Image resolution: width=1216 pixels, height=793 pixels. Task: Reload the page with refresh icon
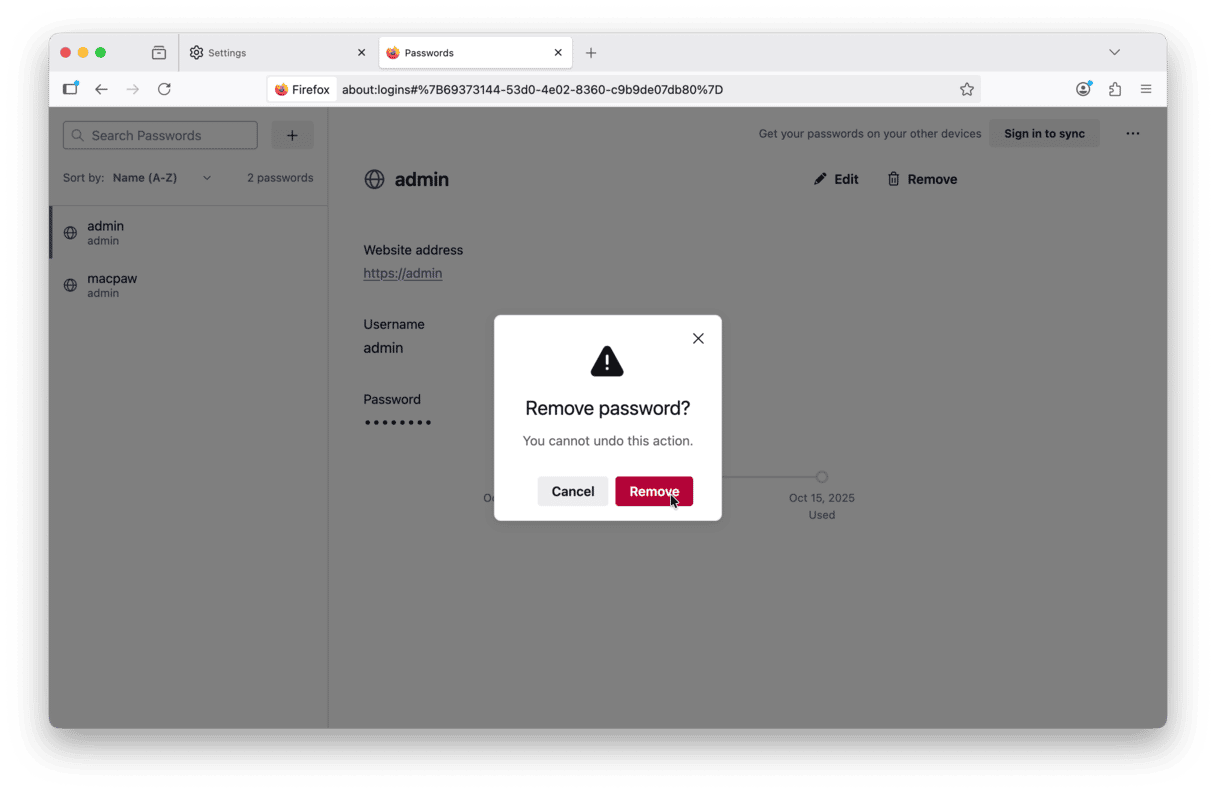coord(164,89)
